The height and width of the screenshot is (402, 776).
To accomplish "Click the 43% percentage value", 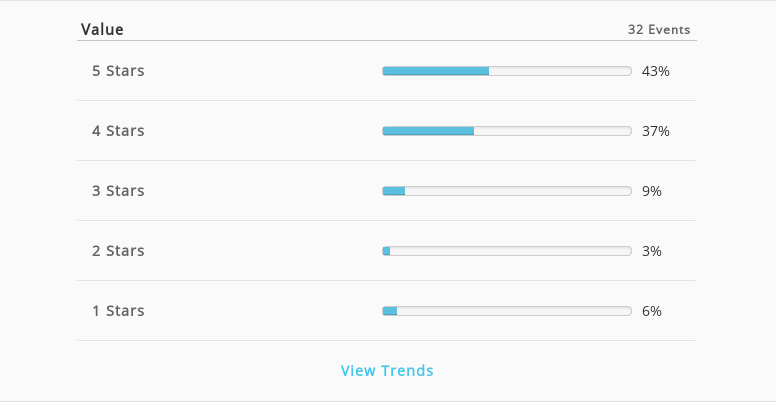I will click(656, 71).
